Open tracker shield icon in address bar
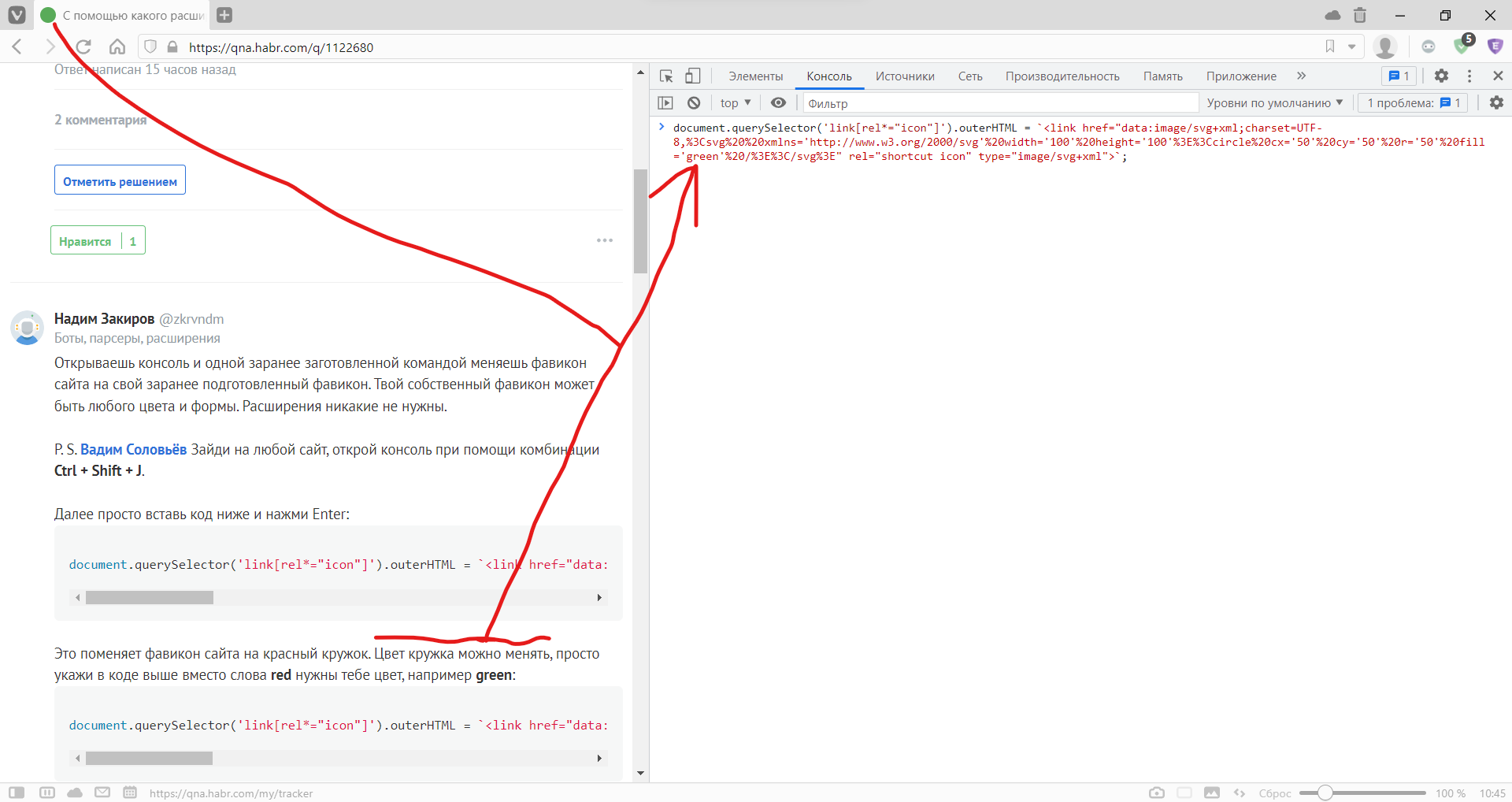This screenshot has width=1512, height=802. click(150, 46)
